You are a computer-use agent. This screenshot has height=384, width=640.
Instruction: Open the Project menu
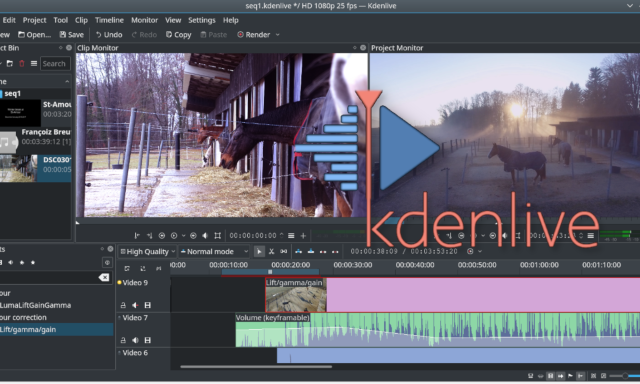34,20
